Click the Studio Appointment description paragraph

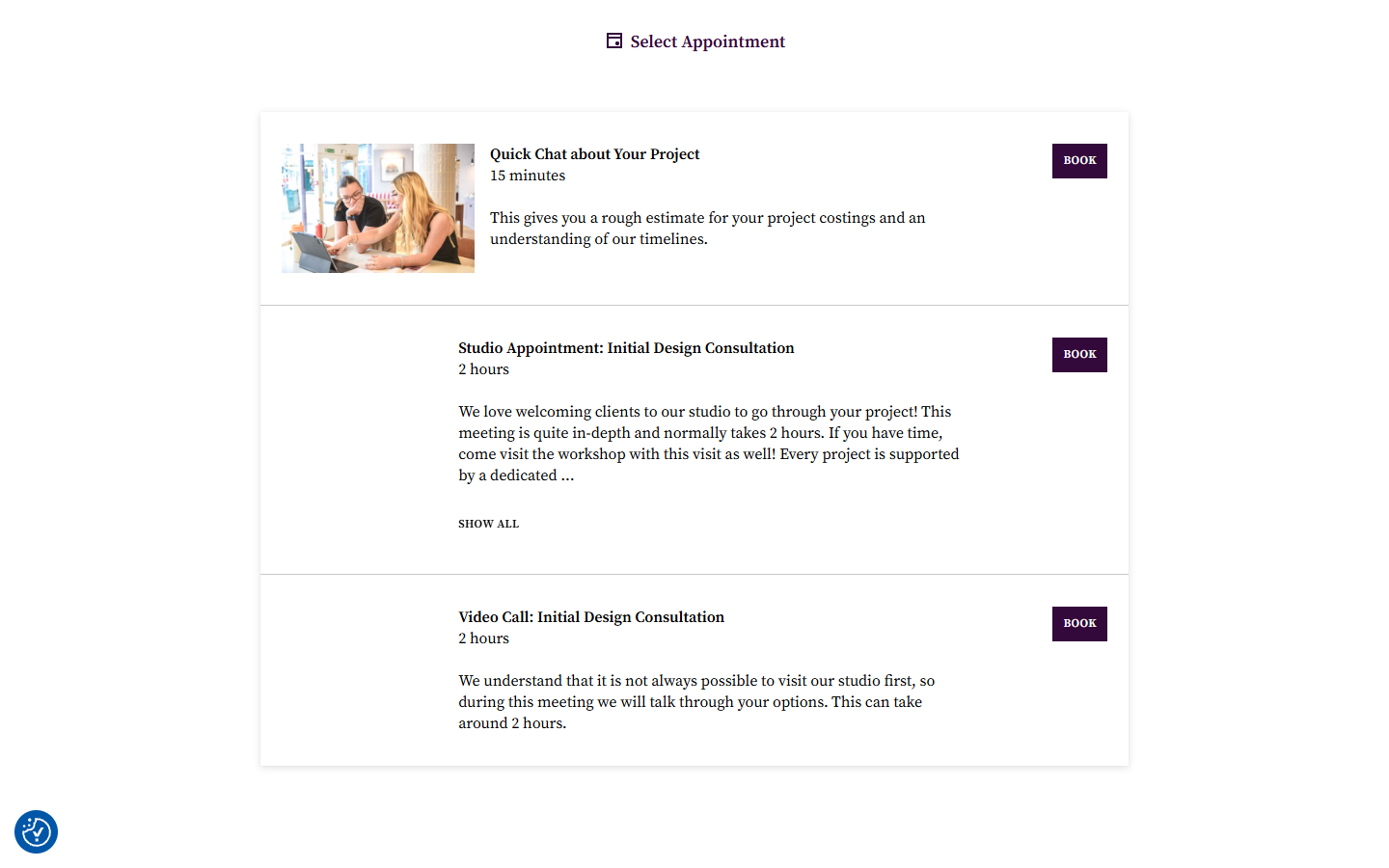coord(709,444)
